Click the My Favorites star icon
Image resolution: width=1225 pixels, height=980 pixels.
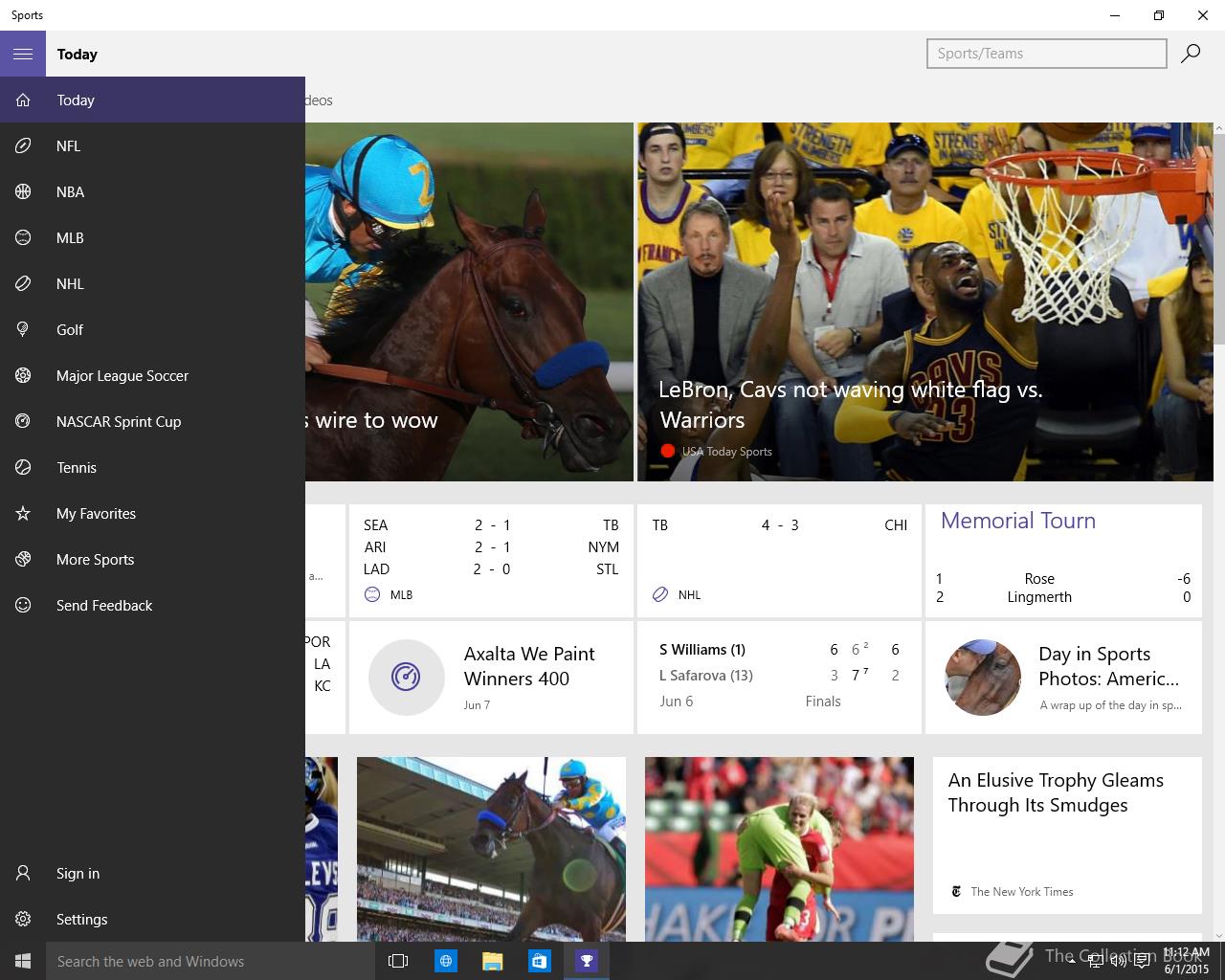click(x=23, y=513)
